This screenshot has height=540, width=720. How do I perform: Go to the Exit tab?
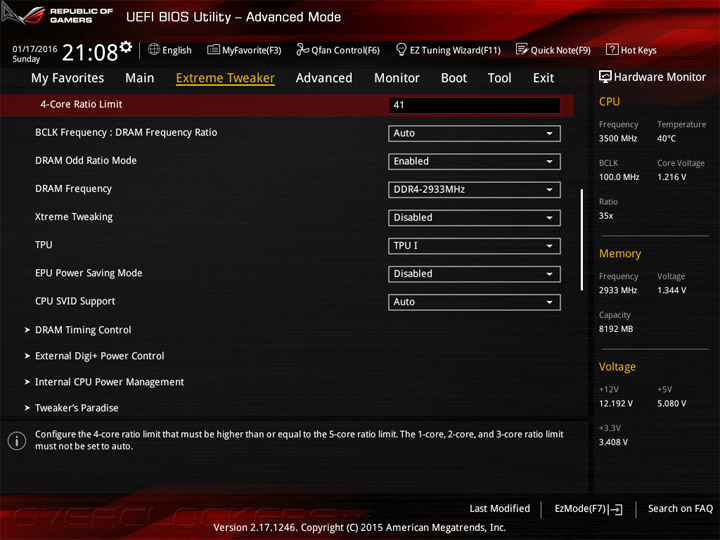point(544,78)
